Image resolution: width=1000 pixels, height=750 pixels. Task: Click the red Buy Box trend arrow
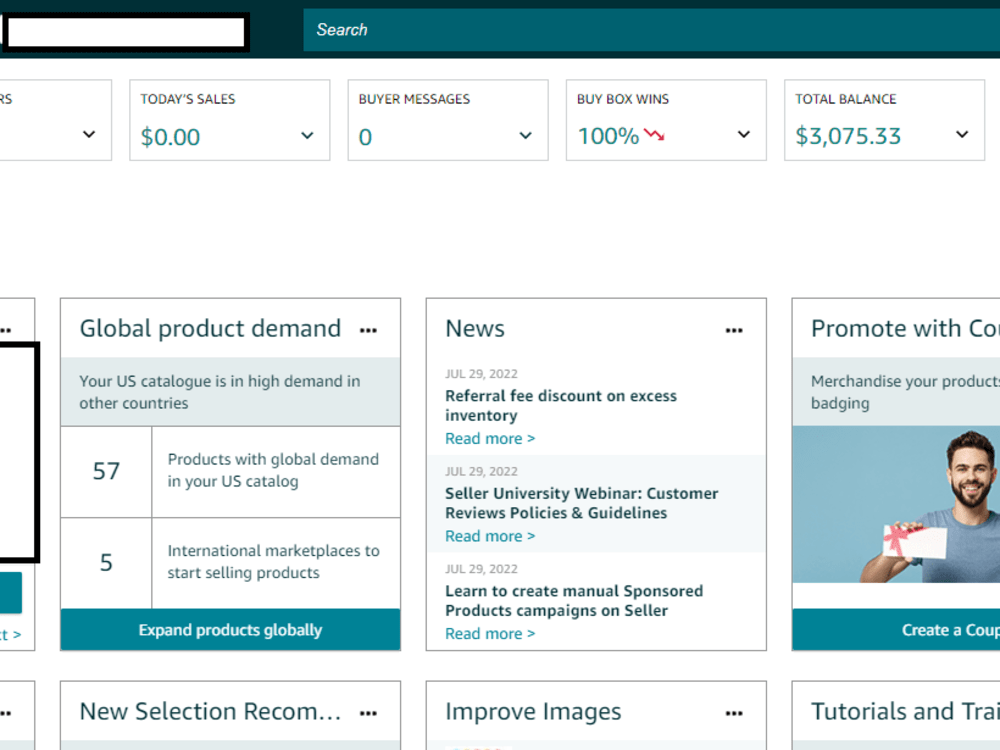(654, 135)
